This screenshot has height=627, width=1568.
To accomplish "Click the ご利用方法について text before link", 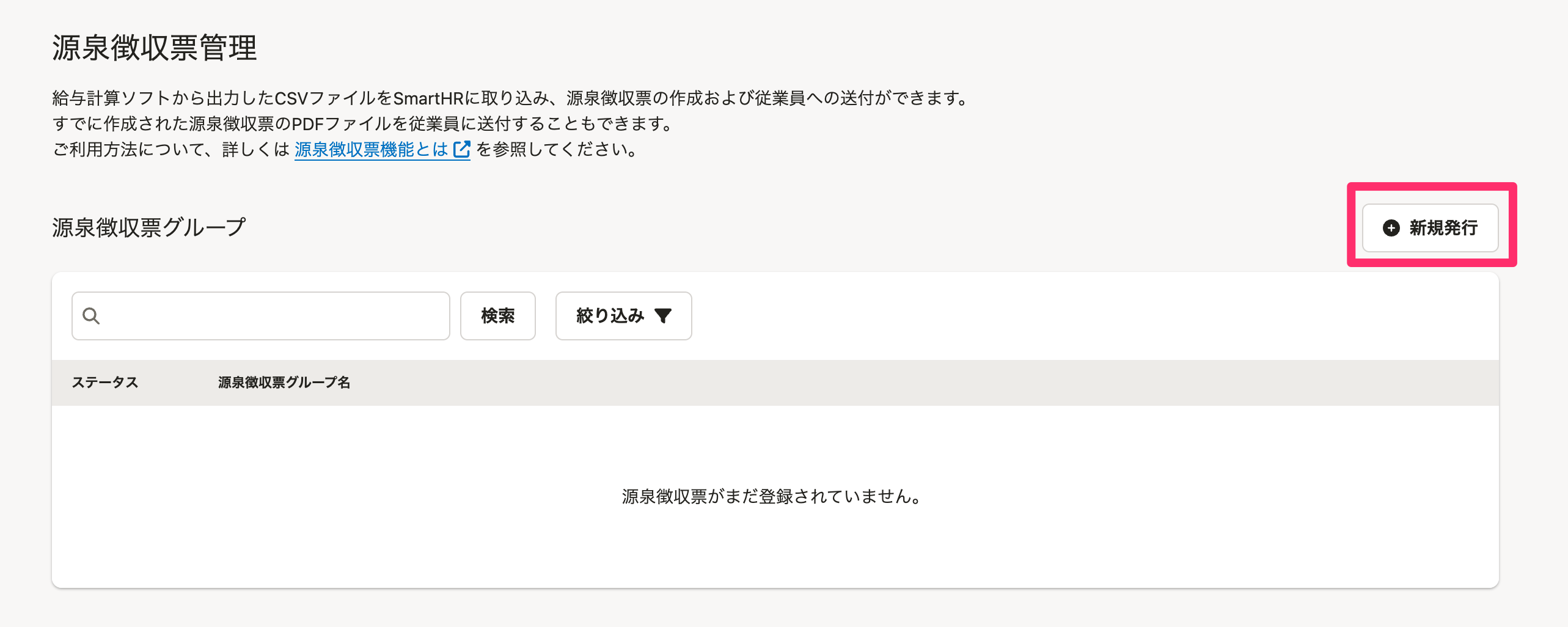I will point(170,149).
